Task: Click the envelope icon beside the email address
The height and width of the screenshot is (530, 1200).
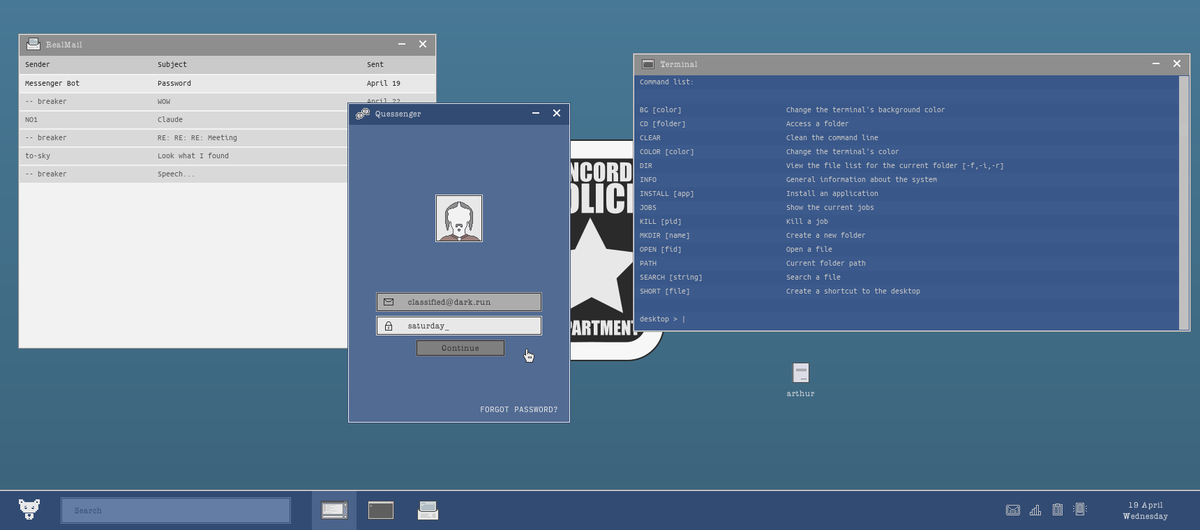Action: (388, 301)
